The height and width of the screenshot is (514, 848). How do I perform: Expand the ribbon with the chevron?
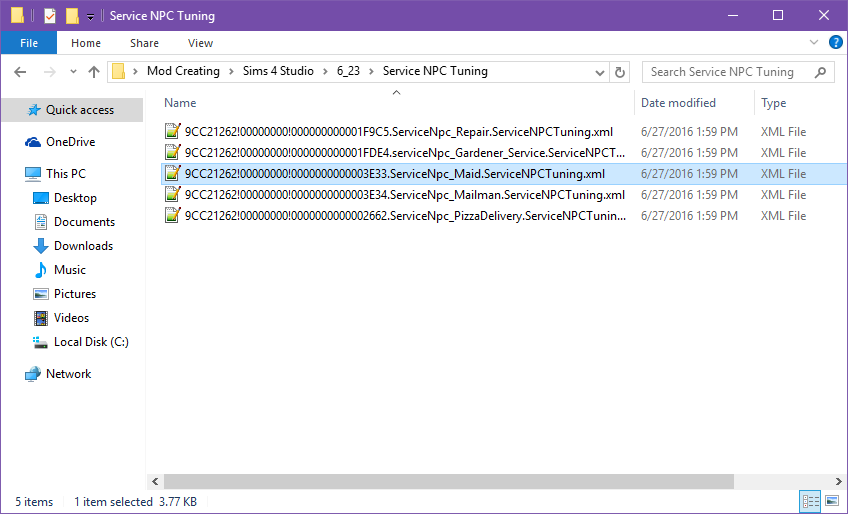point(813,42)
